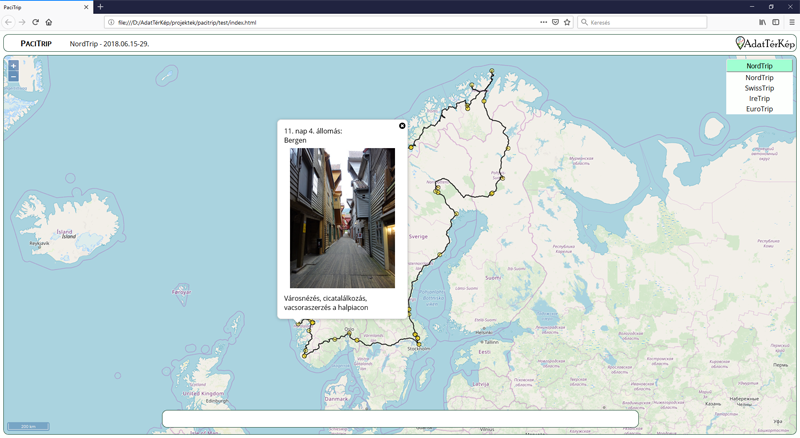The width and height of the screenshot is (800, 438).
Task: Click the map scale bar 200 km
Action: 29,426
